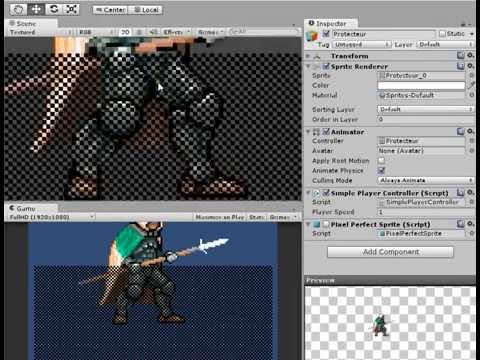Click the GameObject cube icon in the Inspector
Image resolution: width=480 pixels, height=360 pixels.
click(x=312, y=36)
